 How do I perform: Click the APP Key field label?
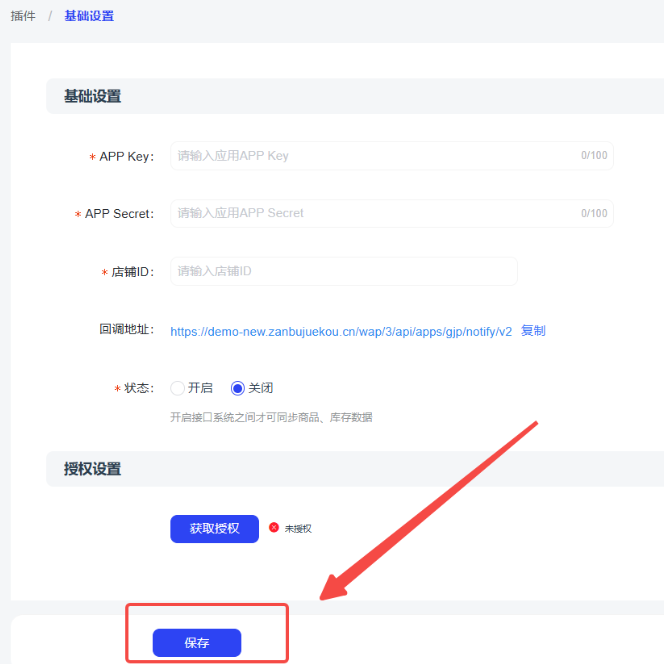126,157
